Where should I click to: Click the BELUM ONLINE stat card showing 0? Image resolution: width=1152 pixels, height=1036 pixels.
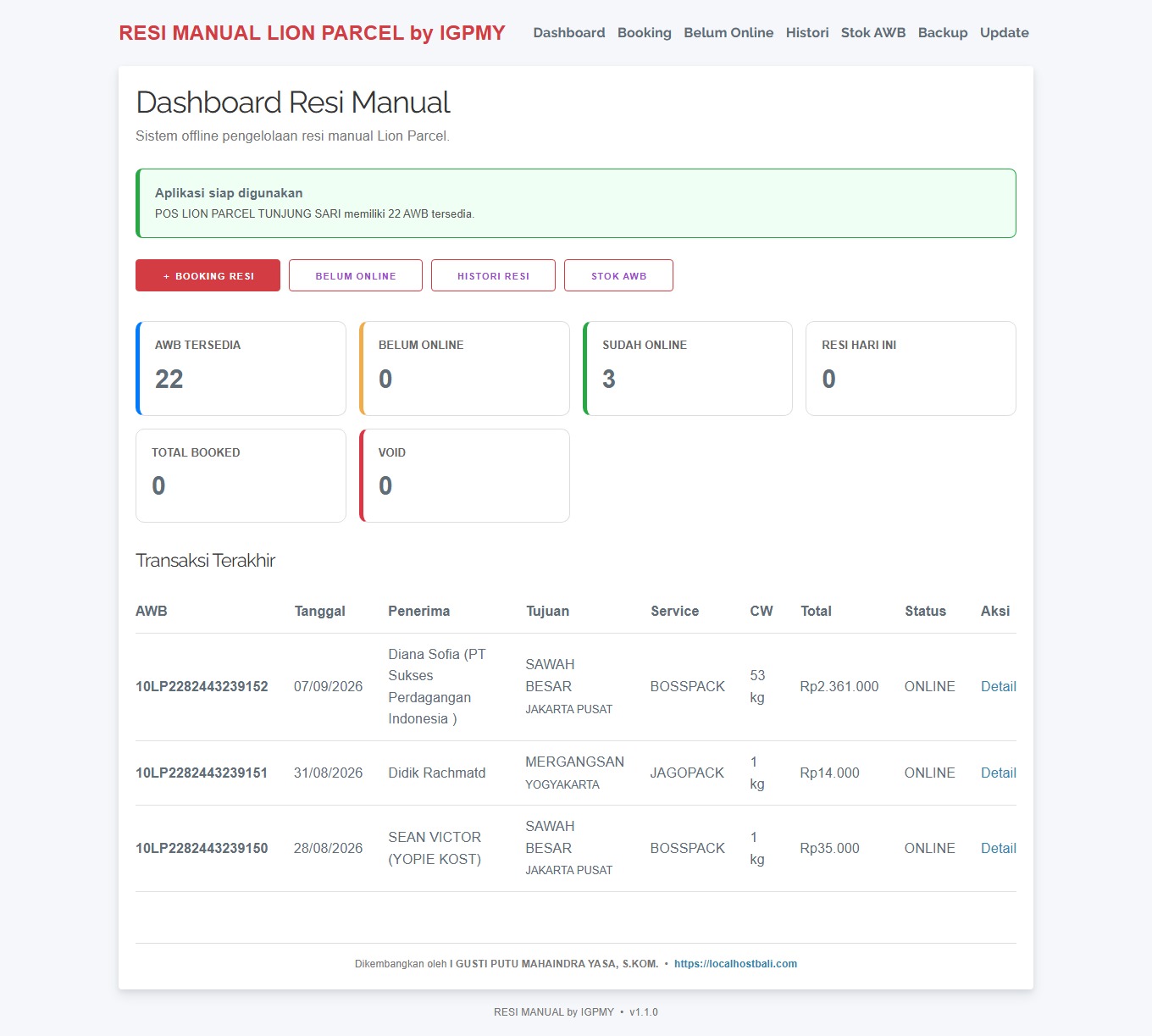click(x=464, y=368)
